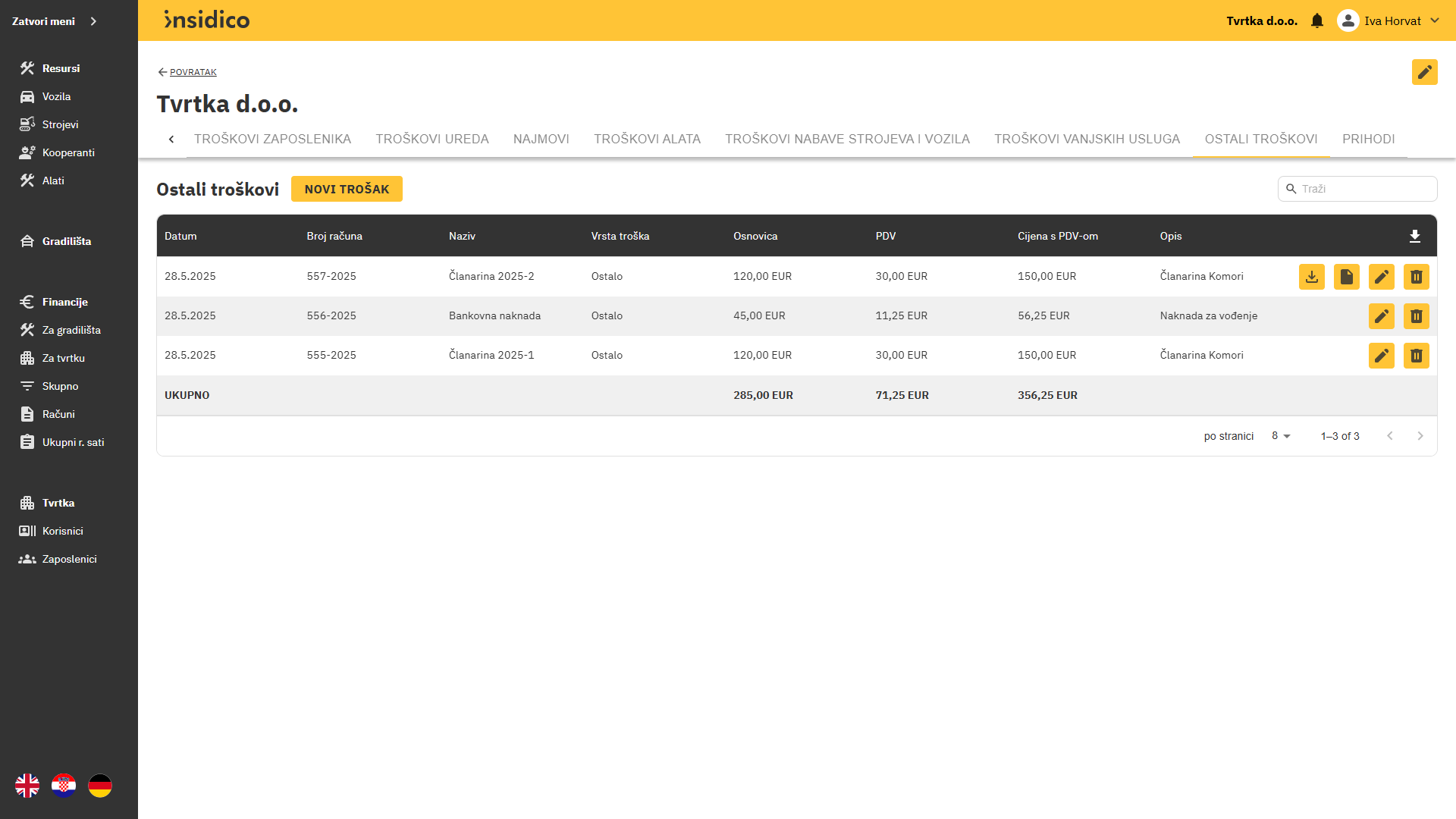Edit the Bankovna naknada expense row
Screen dimensions: 1456x819
(x=1381, y=316)
